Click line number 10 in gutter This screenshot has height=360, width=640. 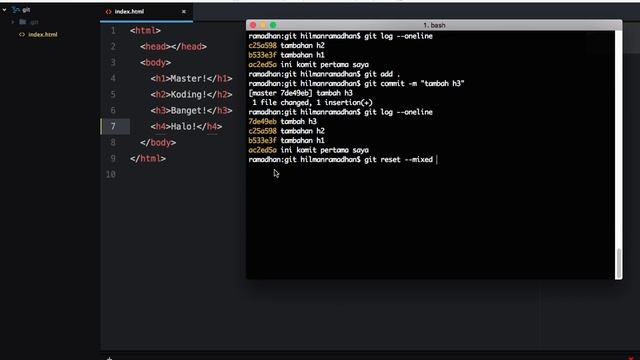(x=111, y=175)
